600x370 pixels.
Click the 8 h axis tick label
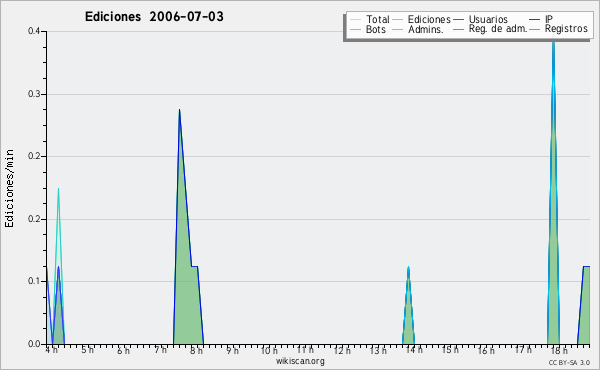coord(196,350)
